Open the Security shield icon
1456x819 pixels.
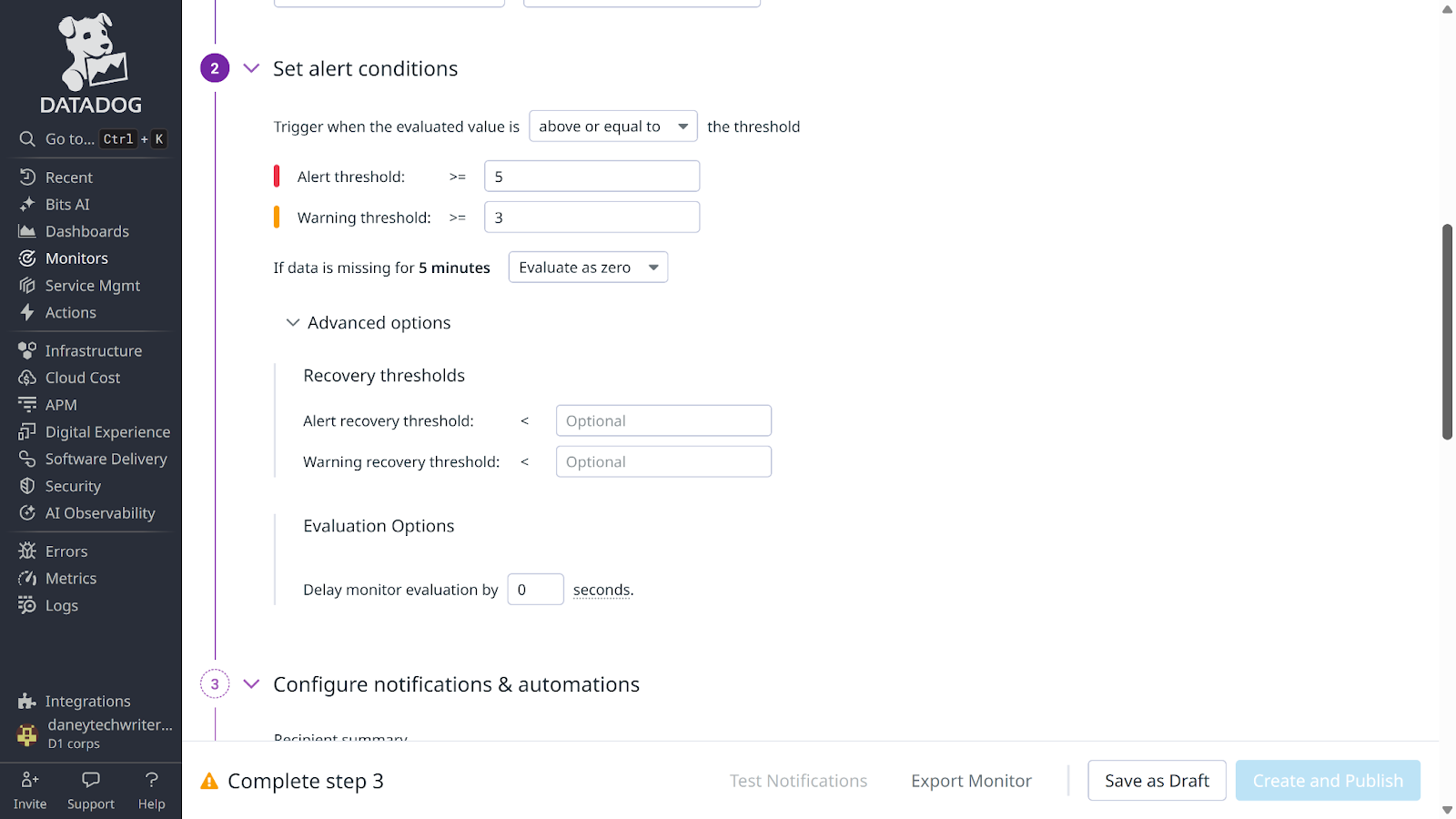(x=27, y=486)
